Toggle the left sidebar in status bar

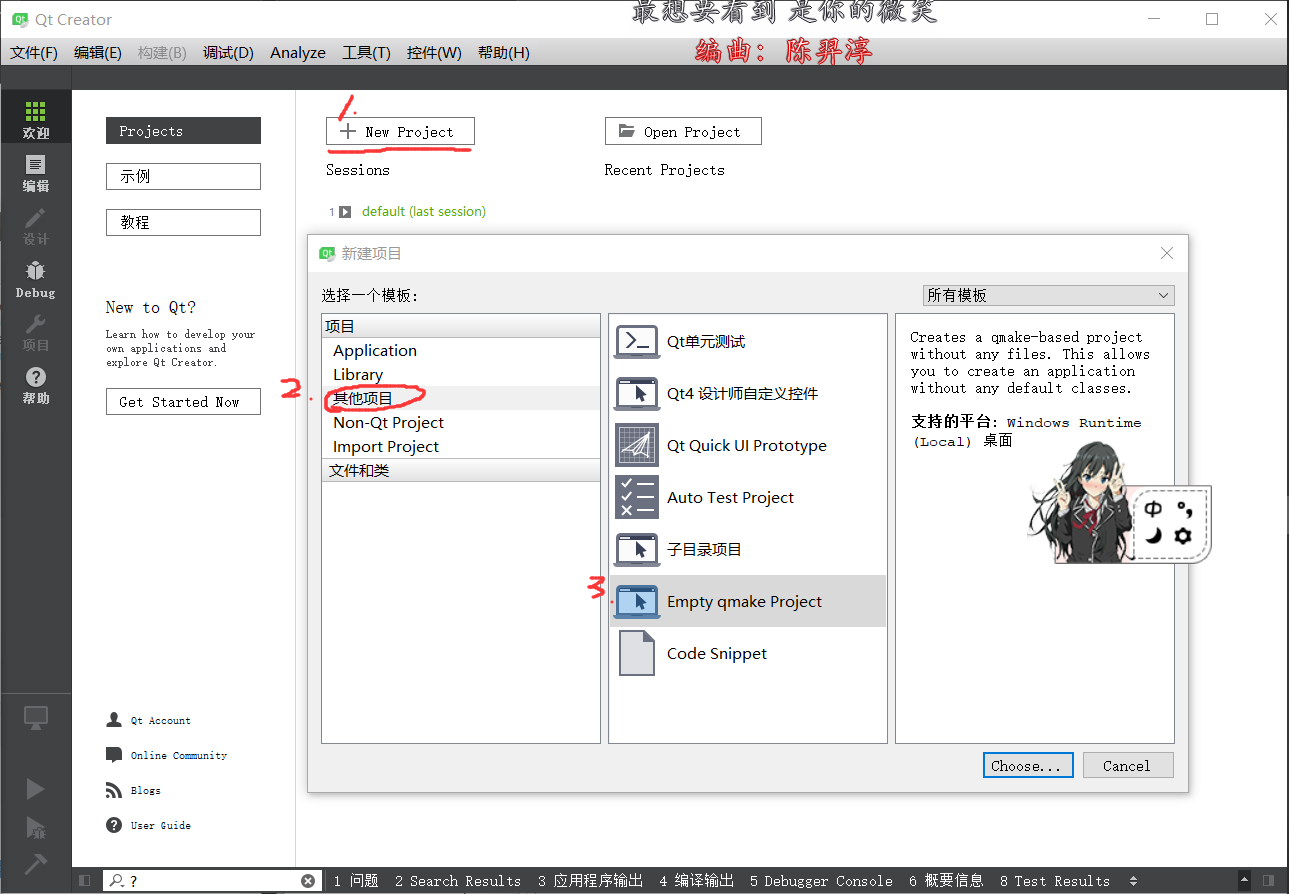pos(84,881)
